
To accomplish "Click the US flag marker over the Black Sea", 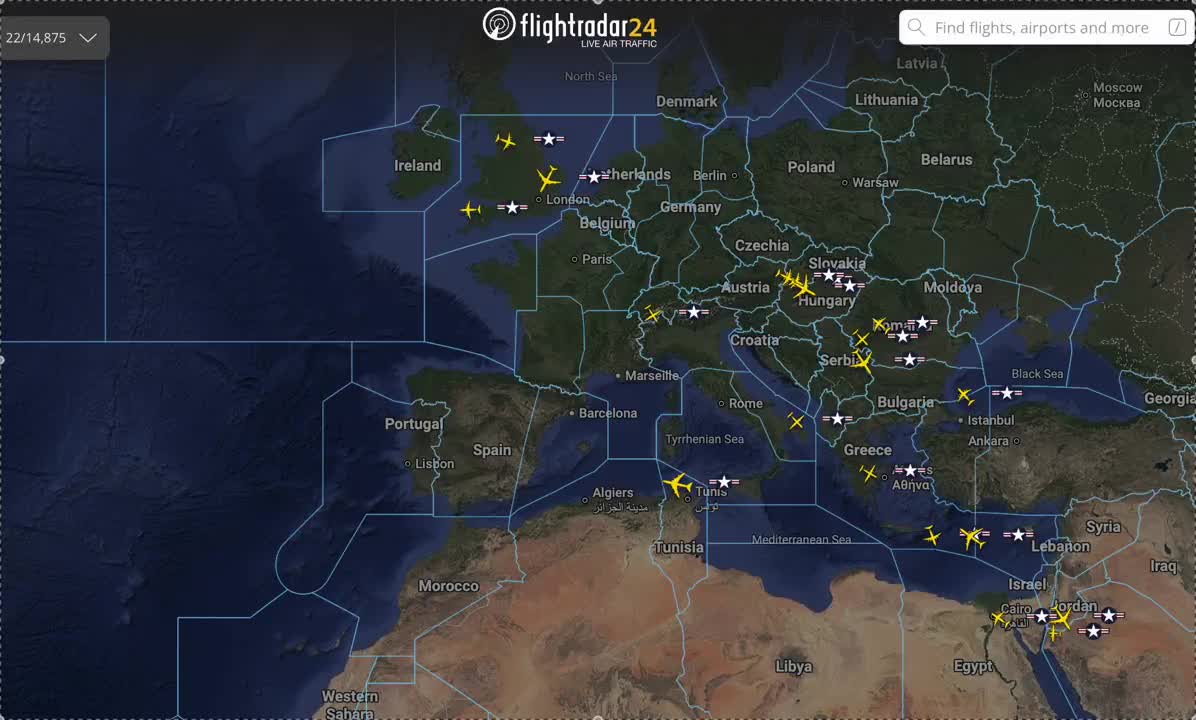I will pos(1006,393).
